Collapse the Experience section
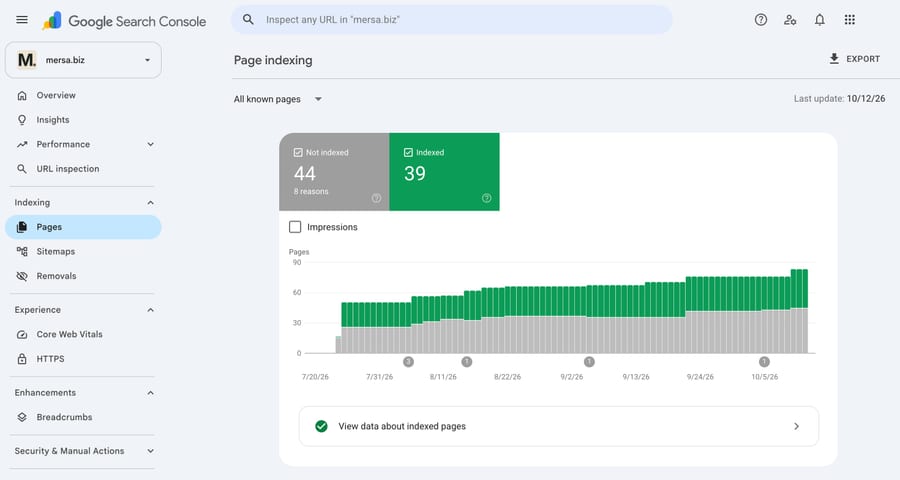 tap(150, 310)
